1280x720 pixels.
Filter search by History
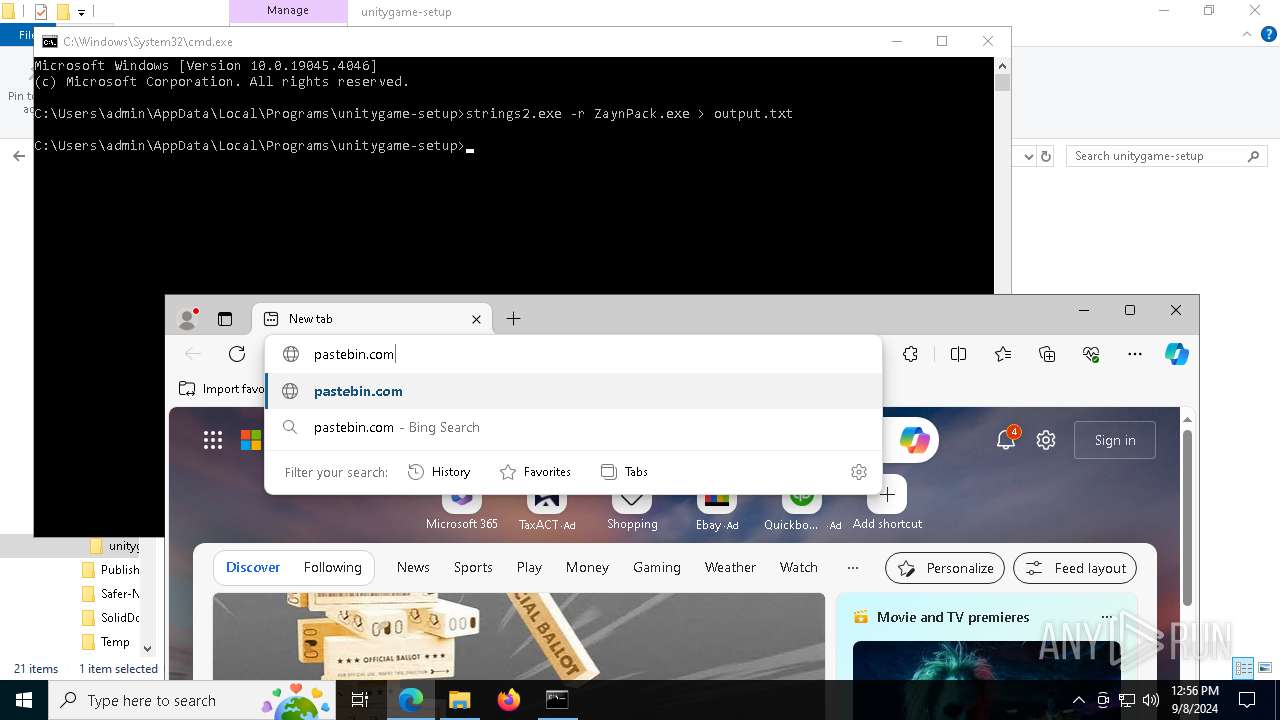tap(439, 472)
